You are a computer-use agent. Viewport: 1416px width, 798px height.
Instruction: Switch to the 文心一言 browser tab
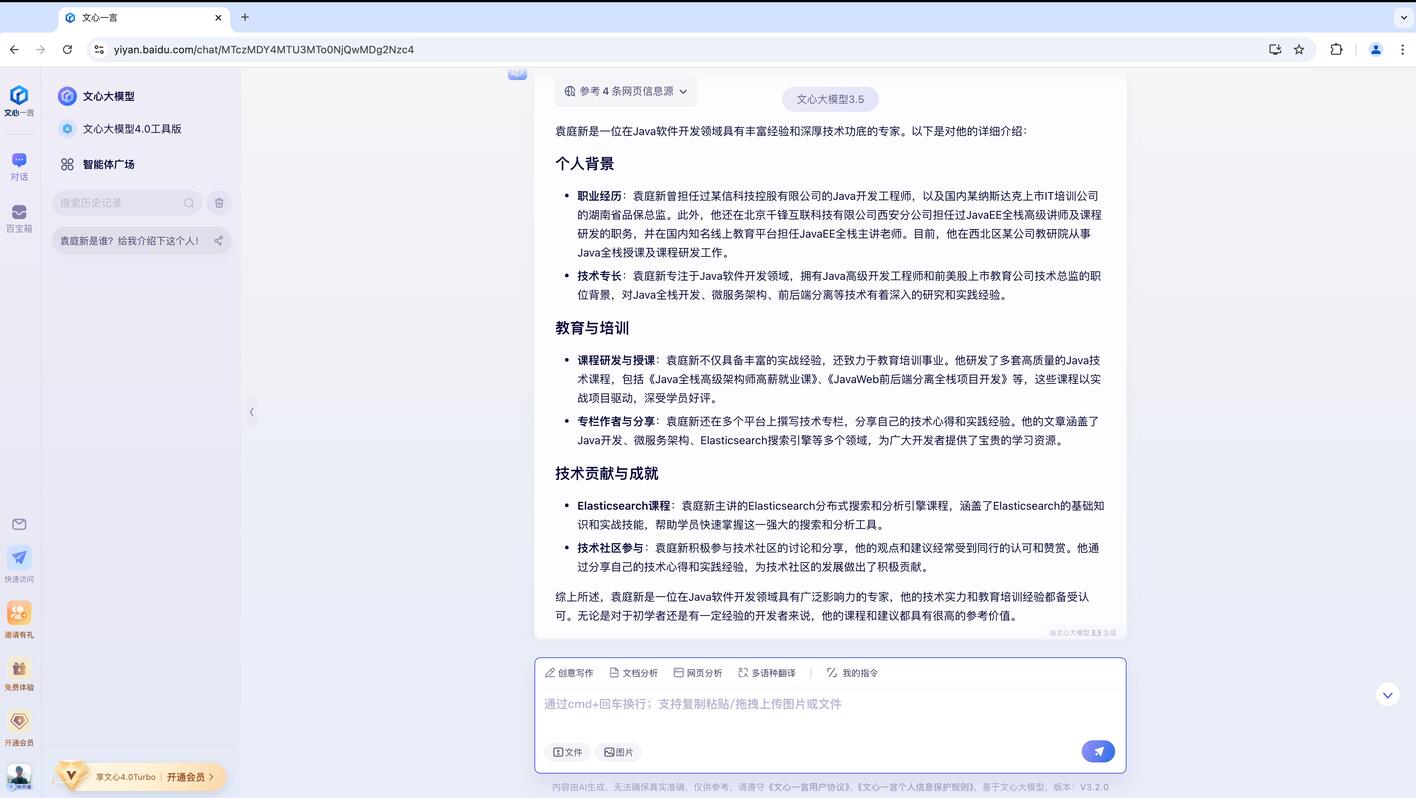(142, 17)
